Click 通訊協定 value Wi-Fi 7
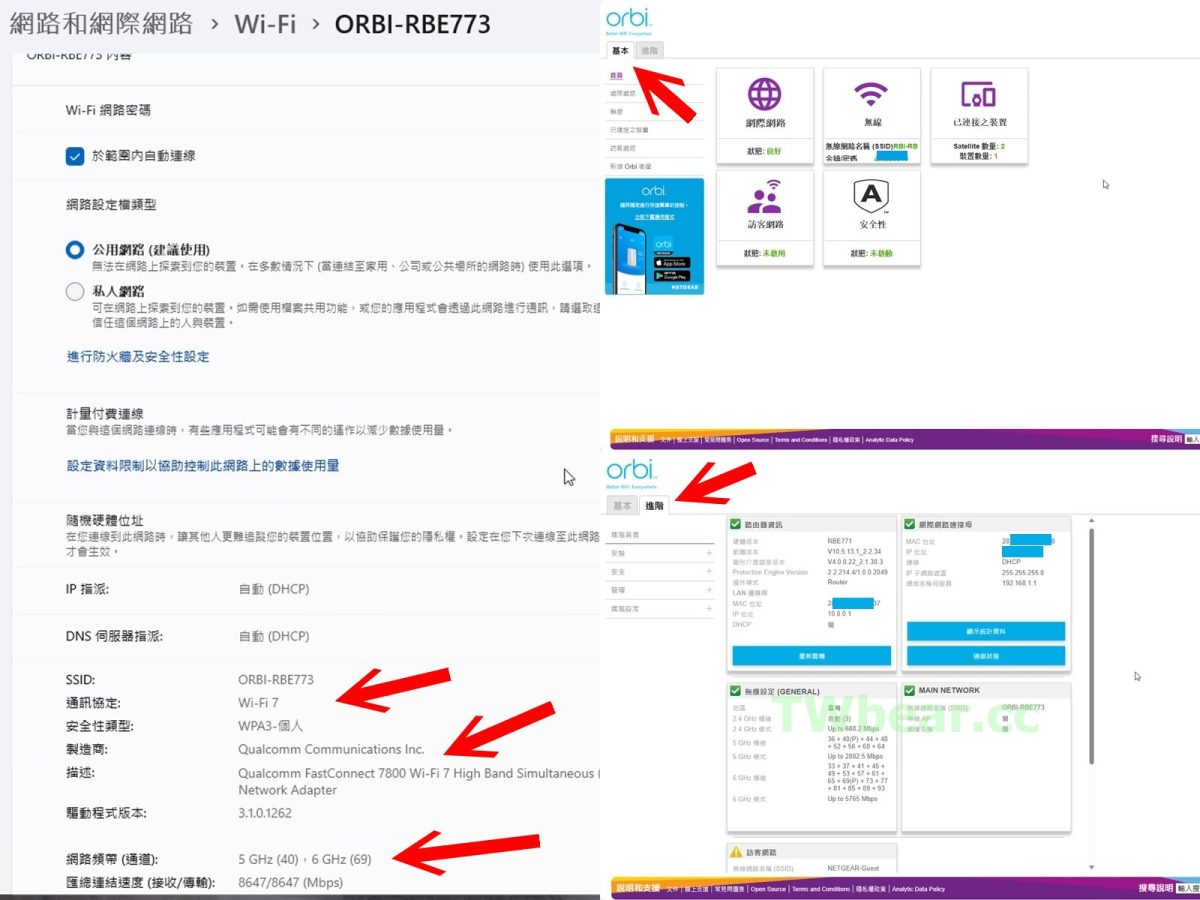 tap(258, 703)
